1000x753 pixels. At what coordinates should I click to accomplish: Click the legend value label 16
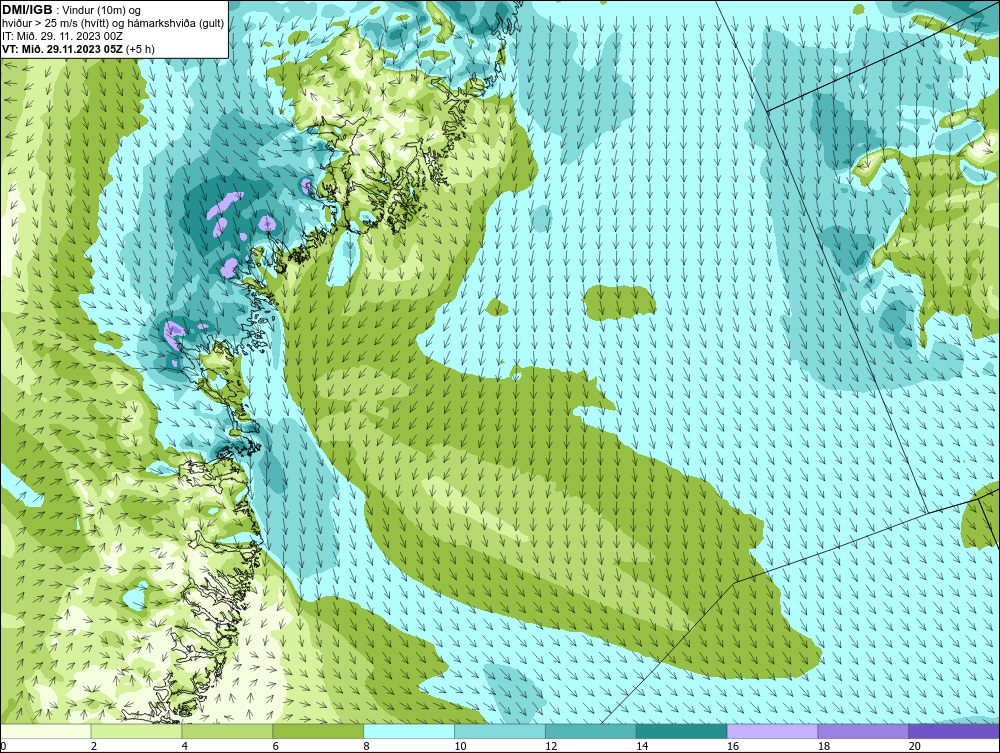coord(733,746)
